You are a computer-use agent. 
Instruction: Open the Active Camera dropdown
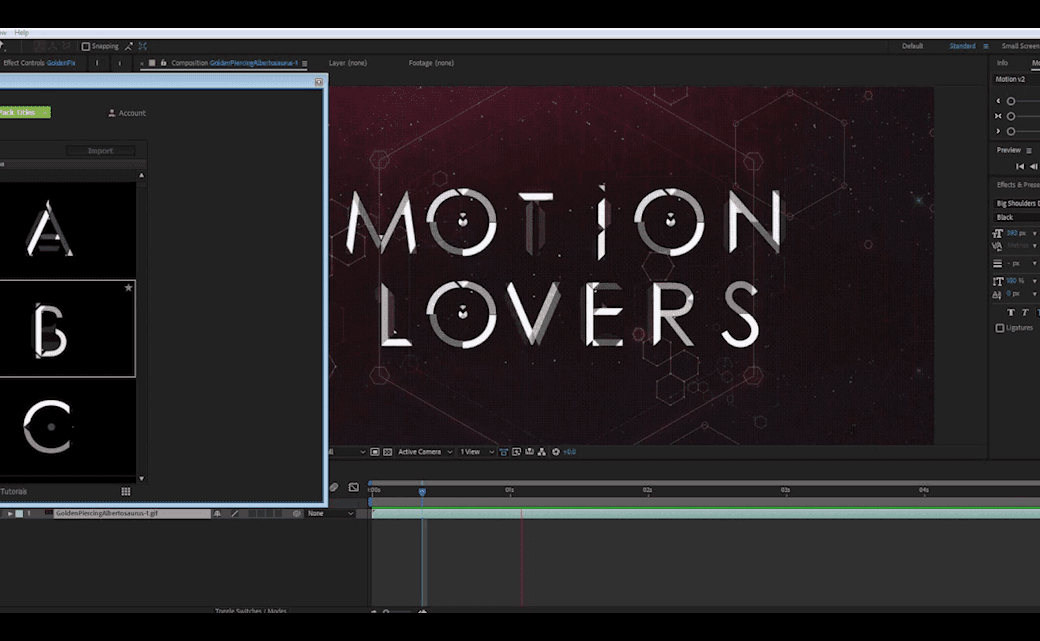(x=424, y=452)
